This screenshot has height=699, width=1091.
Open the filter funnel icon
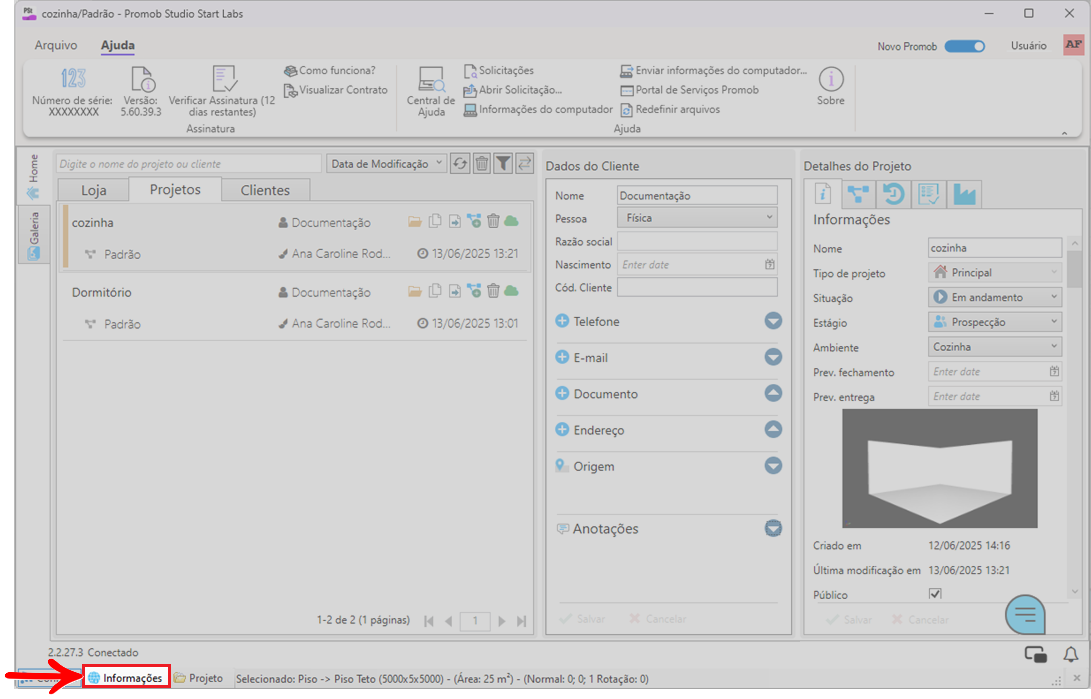click(x=503, y=164)
